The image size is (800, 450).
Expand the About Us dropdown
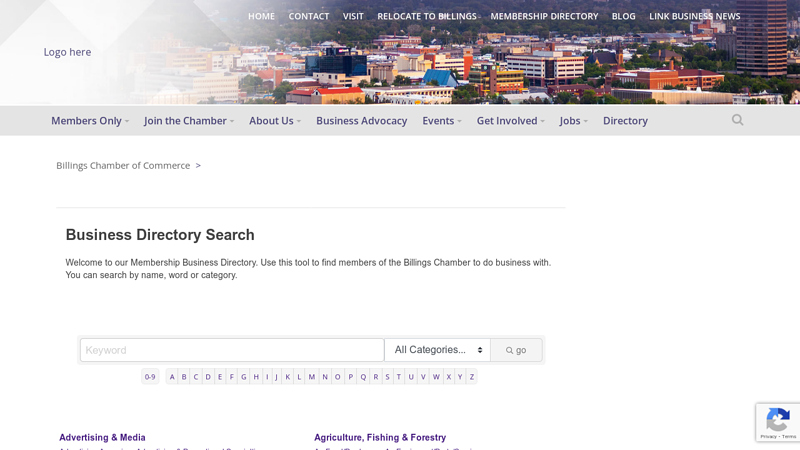pos(275,121)
